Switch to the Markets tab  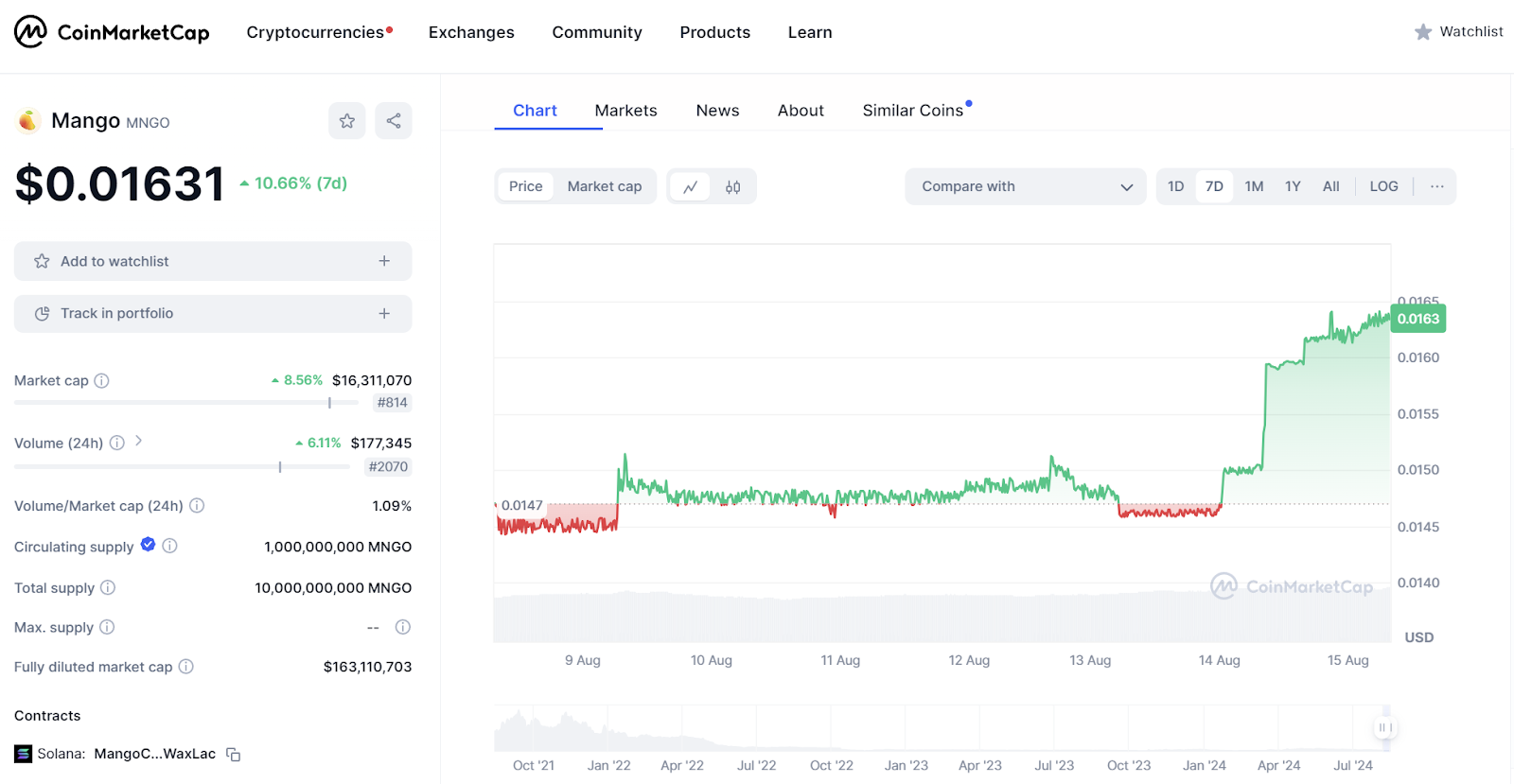(625, 111)
